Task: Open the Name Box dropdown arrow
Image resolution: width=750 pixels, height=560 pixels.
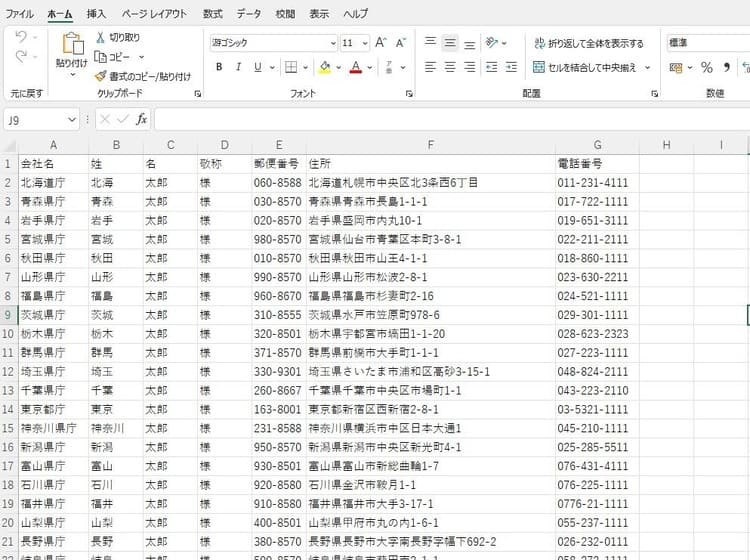Action: pos(72,120)
